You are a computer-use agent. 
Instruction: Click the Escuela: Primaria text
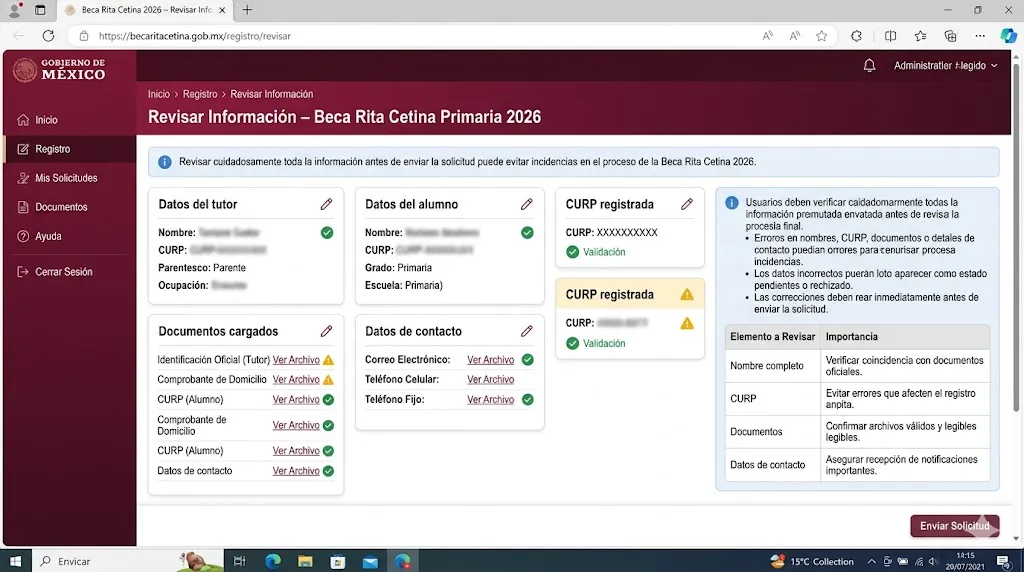(404, 285)
